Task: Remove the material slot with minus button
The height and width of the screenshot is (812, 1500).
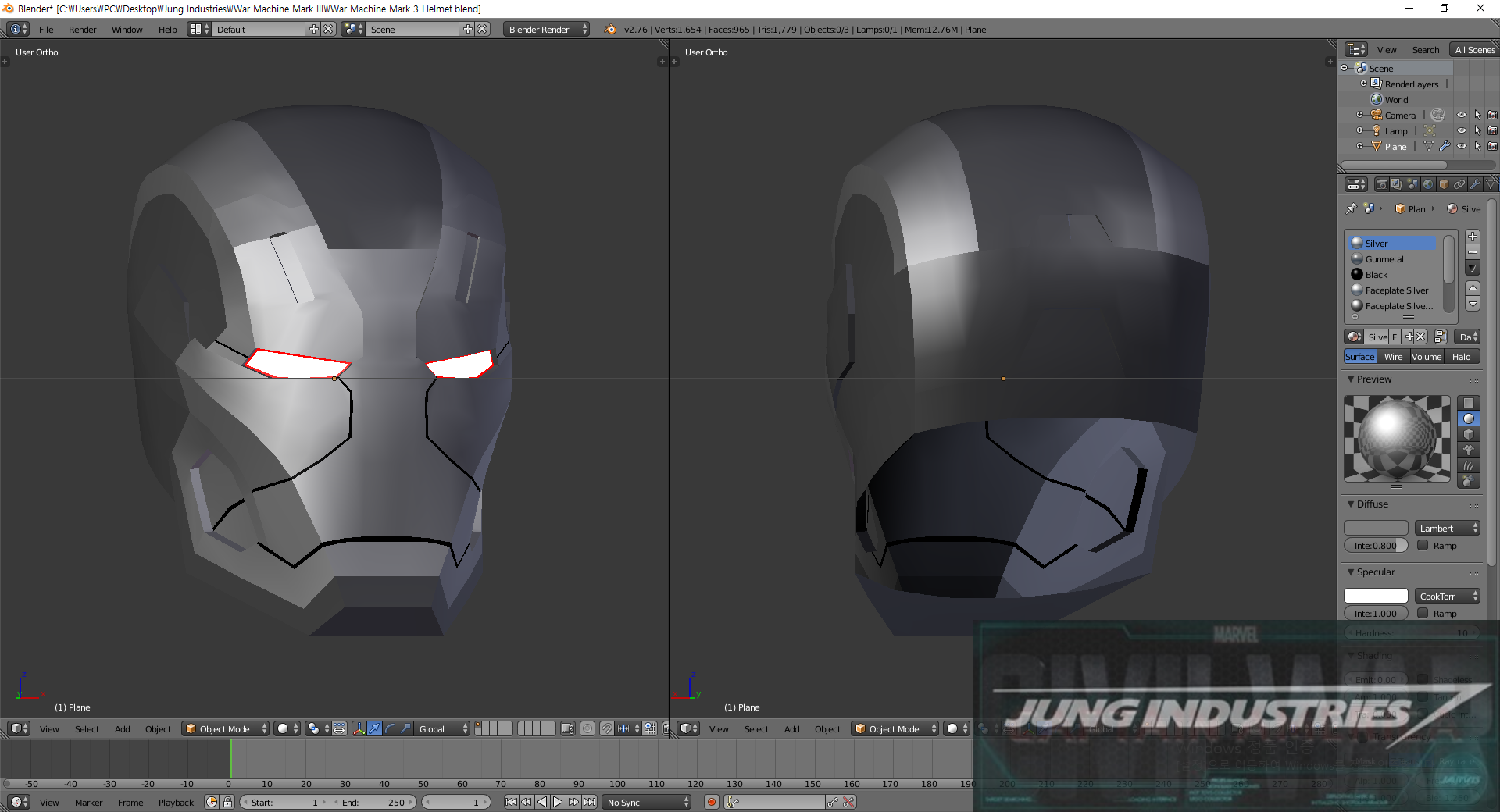Action: coord(1473,252)
